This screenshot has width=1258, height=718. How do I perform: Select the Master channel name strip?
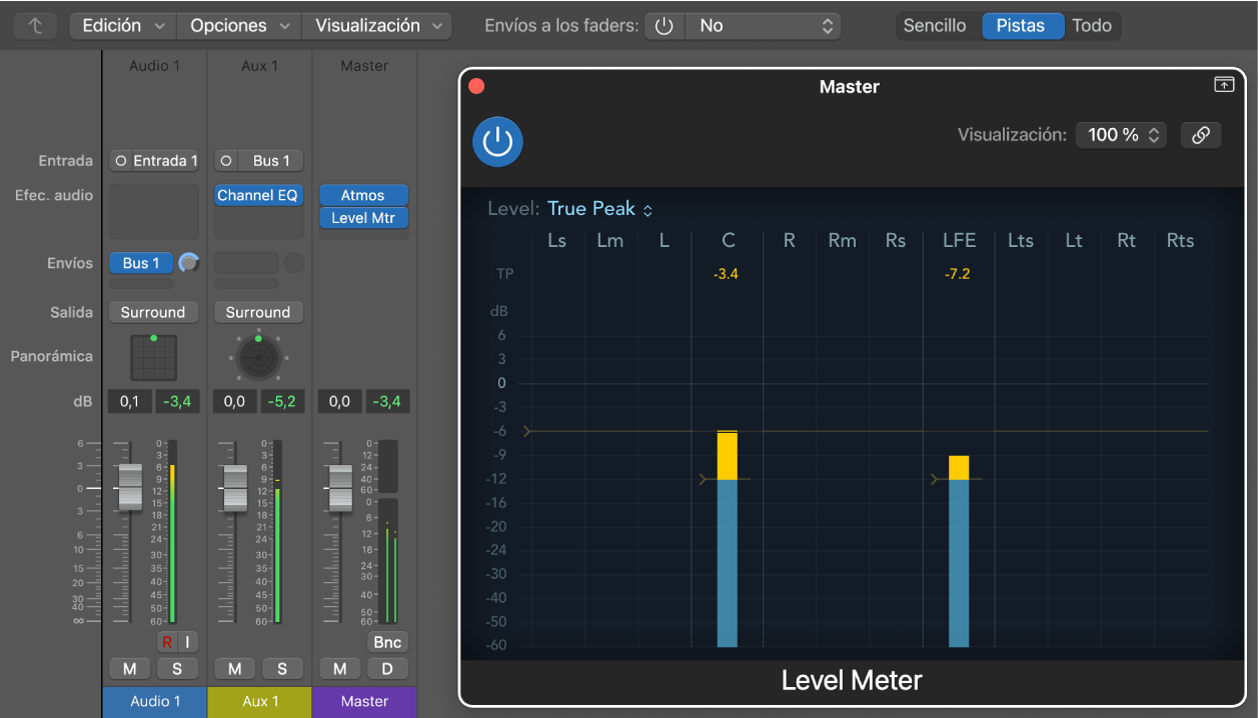tap(364, 702)
